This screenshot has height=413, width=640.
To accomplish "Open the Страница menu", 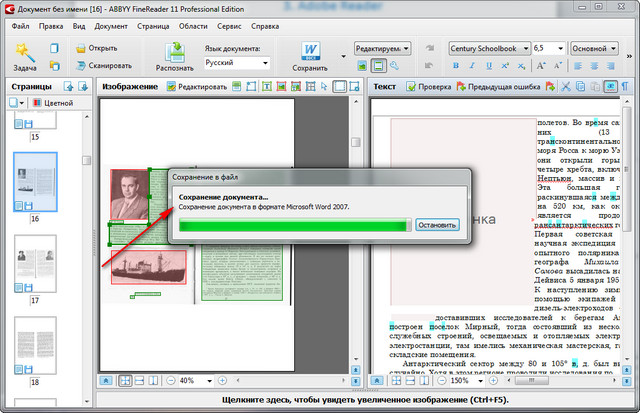I will click(153, 26).
